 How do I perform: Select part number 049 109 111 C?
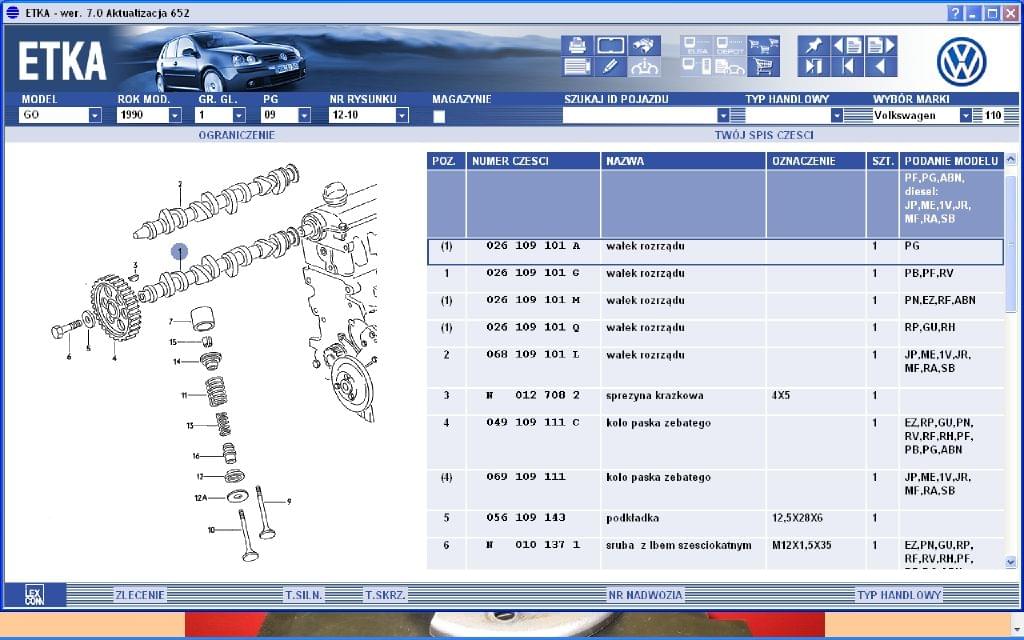[533, 423]
